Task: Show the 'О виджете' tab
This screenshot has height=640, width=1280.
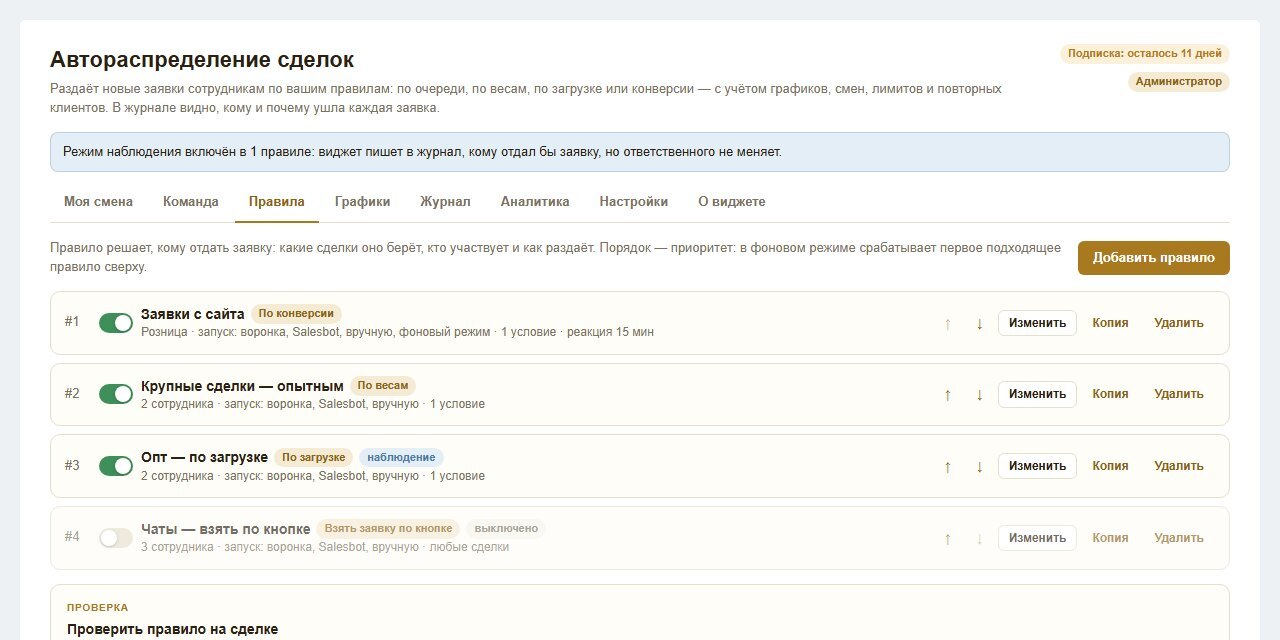Action: [x=732, y=201]
